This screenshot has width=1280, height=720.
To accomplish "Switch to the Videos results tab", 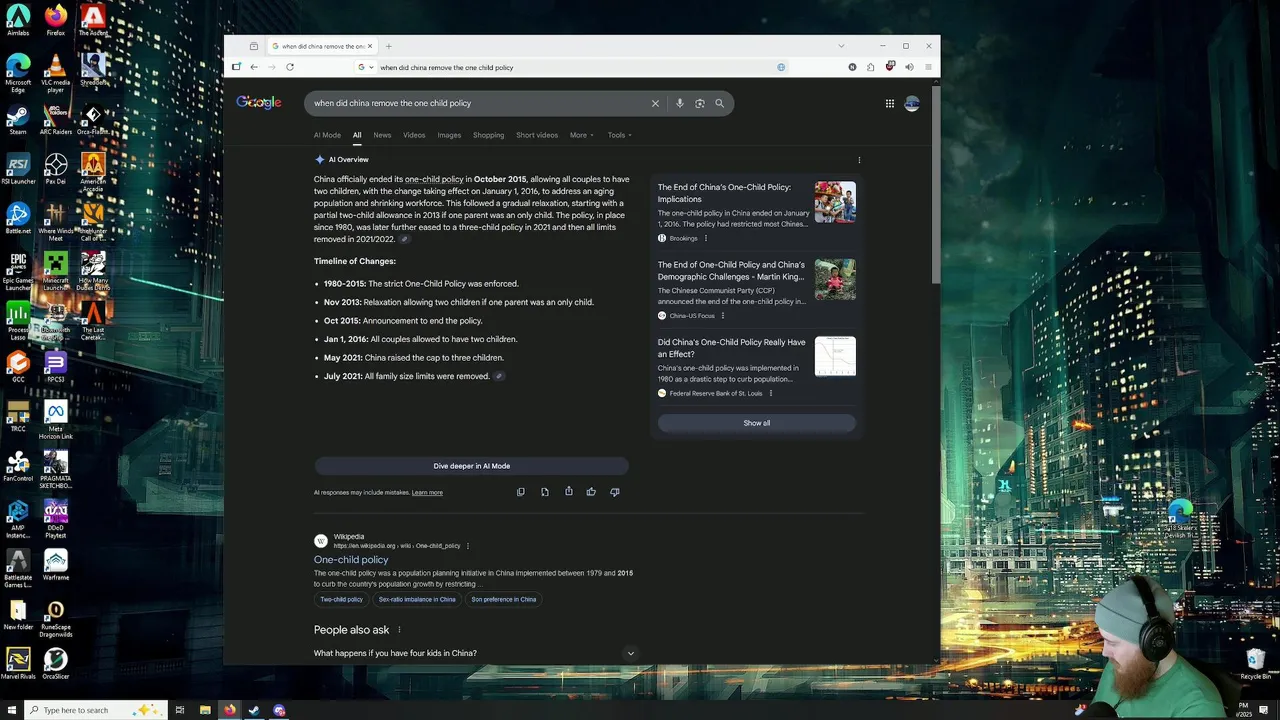I will 414,135.
